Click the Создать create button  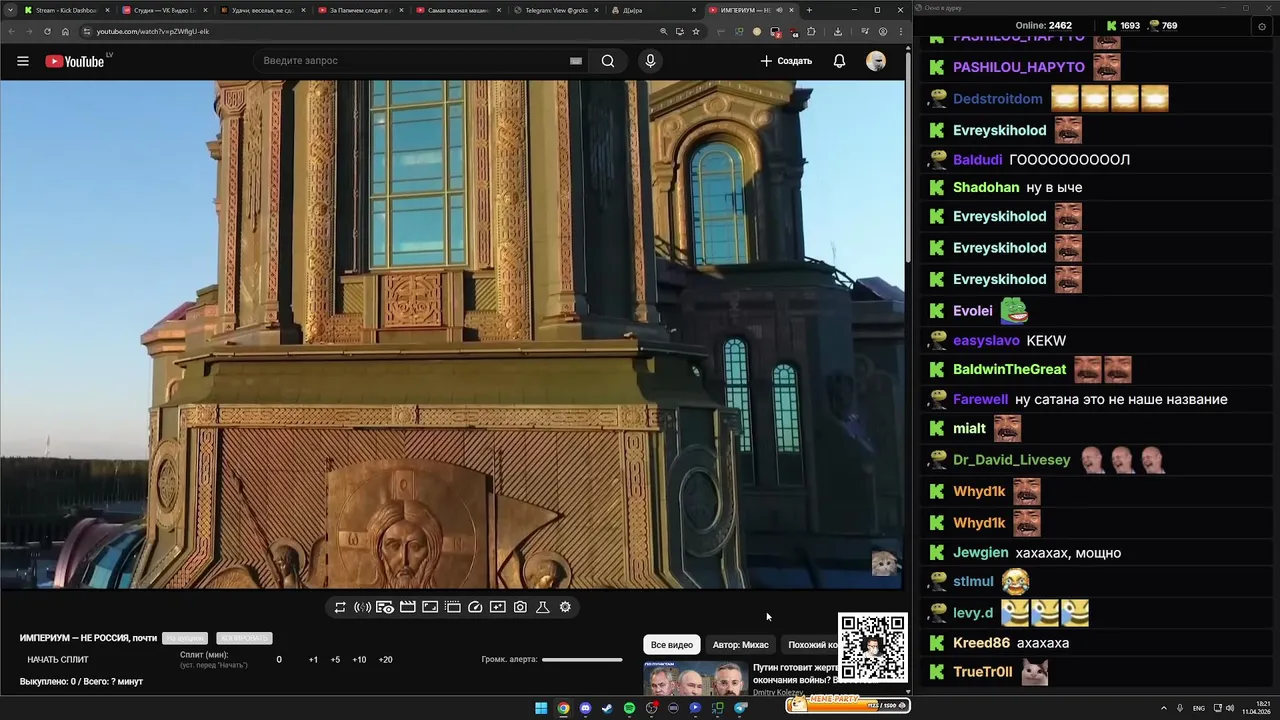click(x=786, y=61)
